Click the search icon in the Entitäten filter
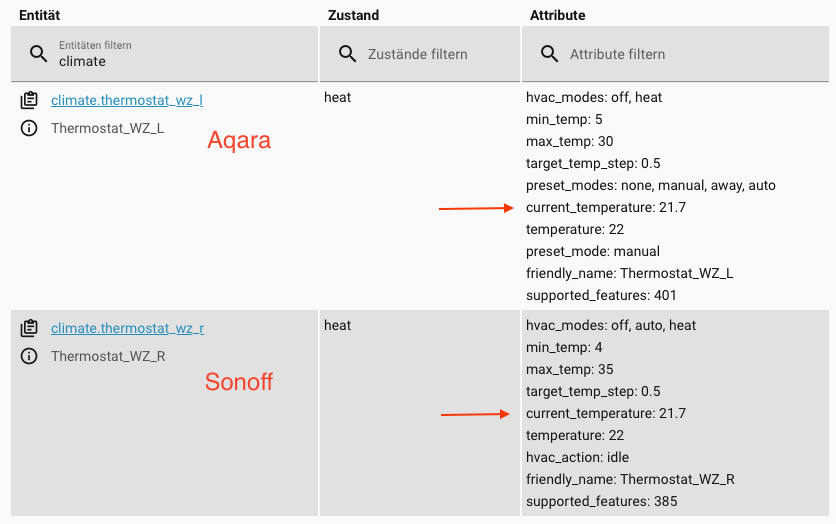Image resolution: width=836 pixels, height=524 pixels. click(x=39, y=54)
